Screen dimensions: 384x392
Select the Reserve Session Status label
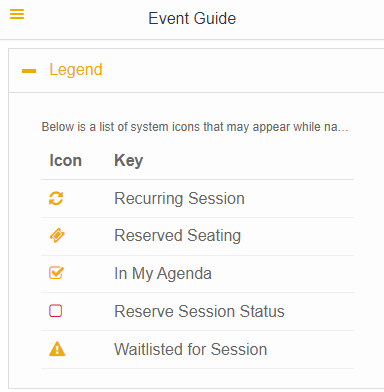[x=199, y=311]
